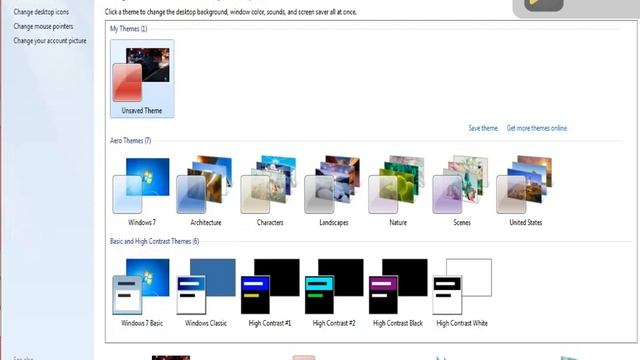Click the Save theme link
Screen dimensions: 640x360
tap(483, 128)
